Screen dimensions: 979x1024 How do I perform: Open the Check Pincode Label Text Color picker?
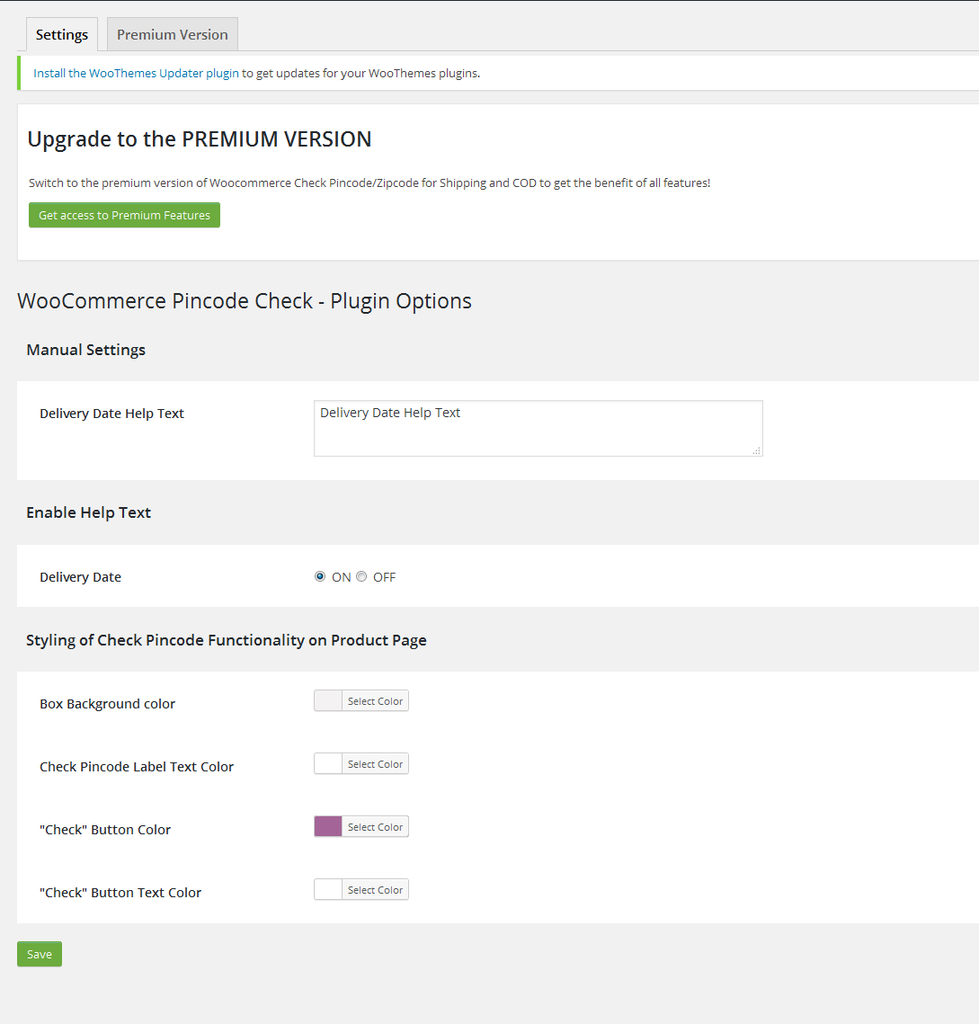tap(374, 763)
